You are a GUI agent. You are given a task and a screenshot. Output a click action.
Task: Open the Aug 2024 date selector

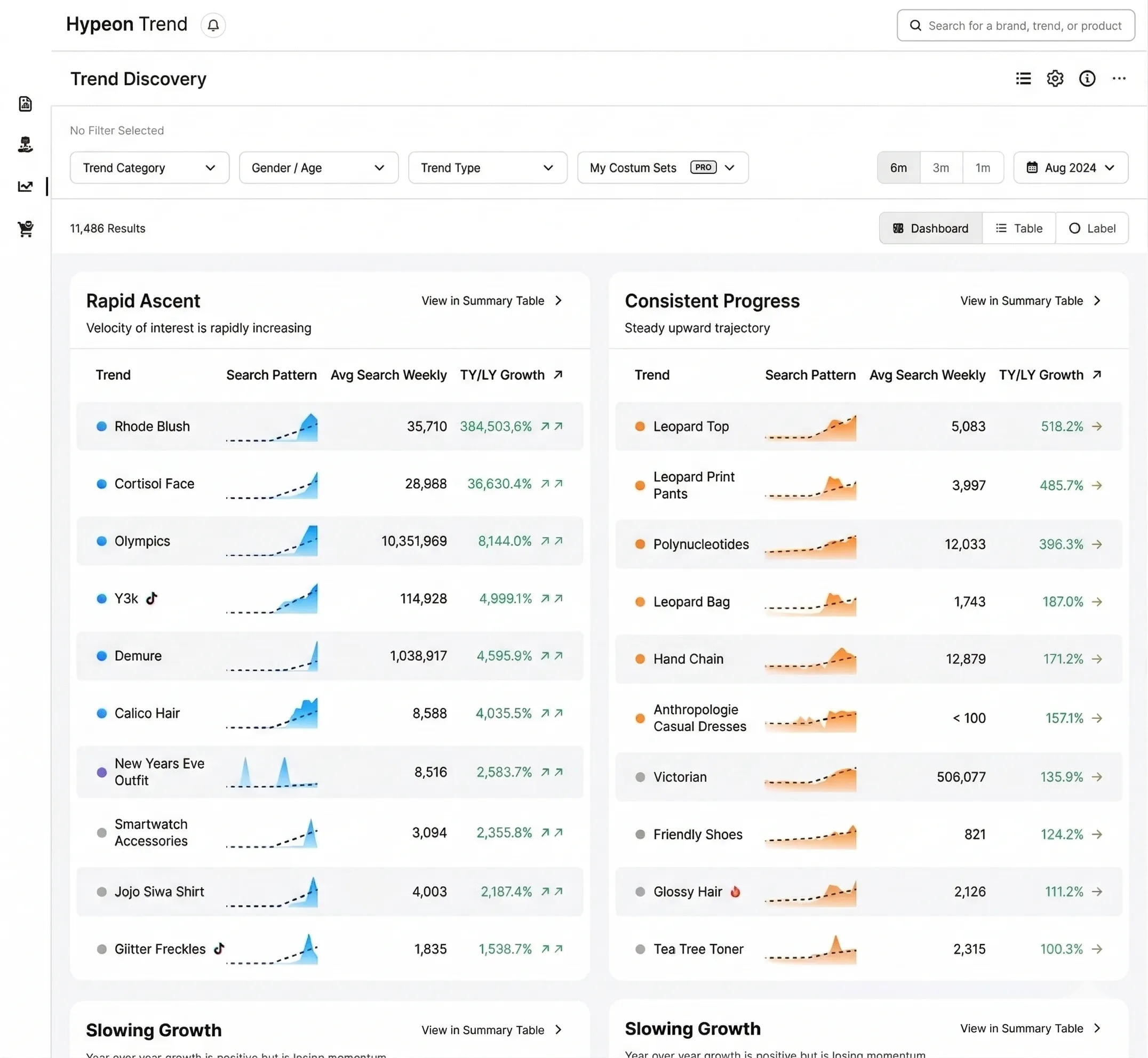pyautogui.click(x=1070, y=167)
